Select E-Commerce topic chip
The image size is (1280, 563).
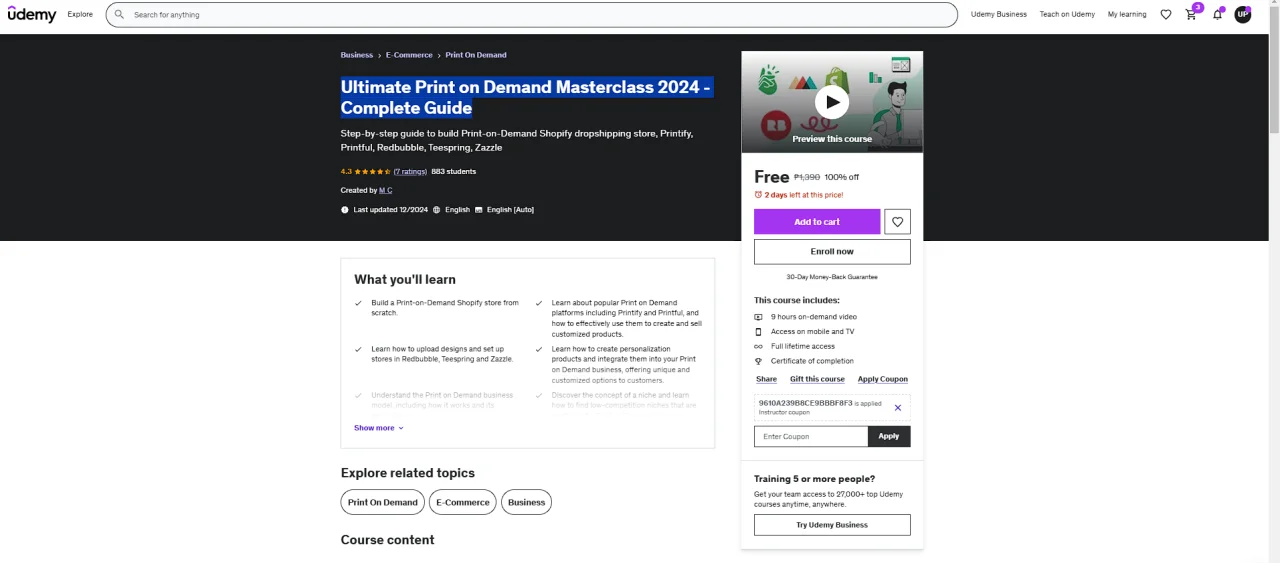point(463,503)
